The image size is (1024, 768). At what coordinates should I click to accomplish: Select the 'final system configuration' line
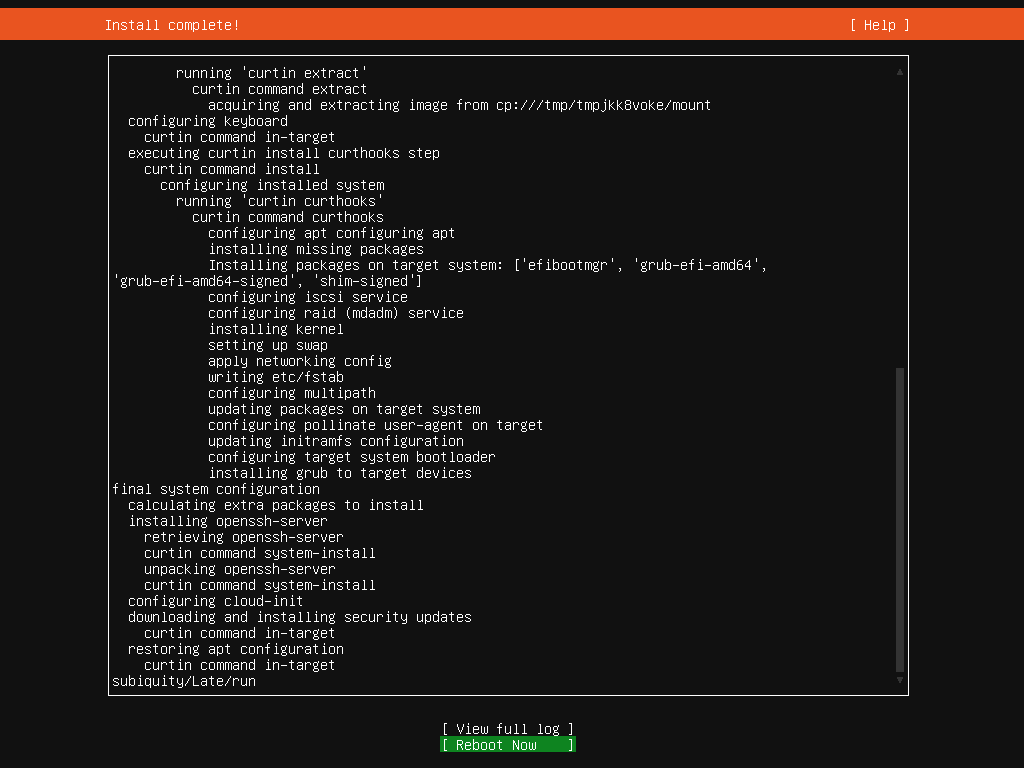click(x=216, y=489)
